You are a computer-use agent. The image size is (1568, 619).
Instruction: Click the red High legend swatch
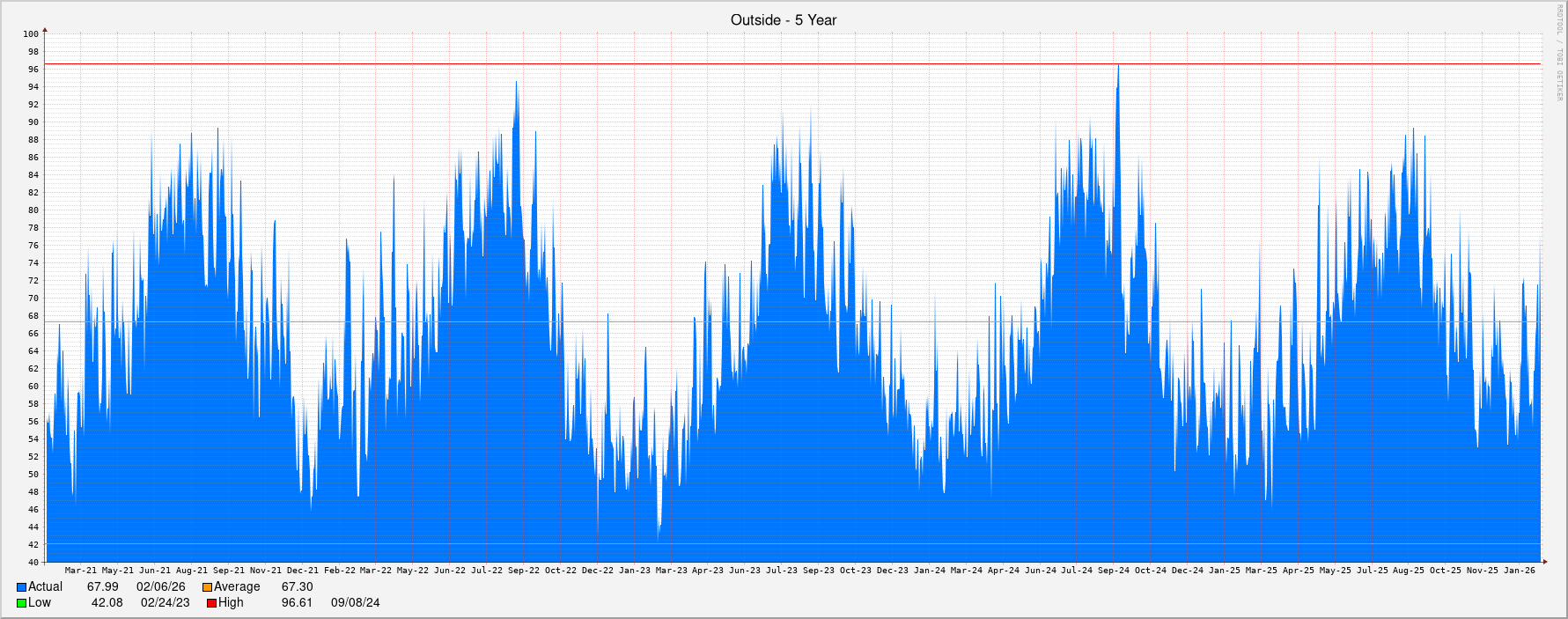pyautogui.click(x=211, y=603)
